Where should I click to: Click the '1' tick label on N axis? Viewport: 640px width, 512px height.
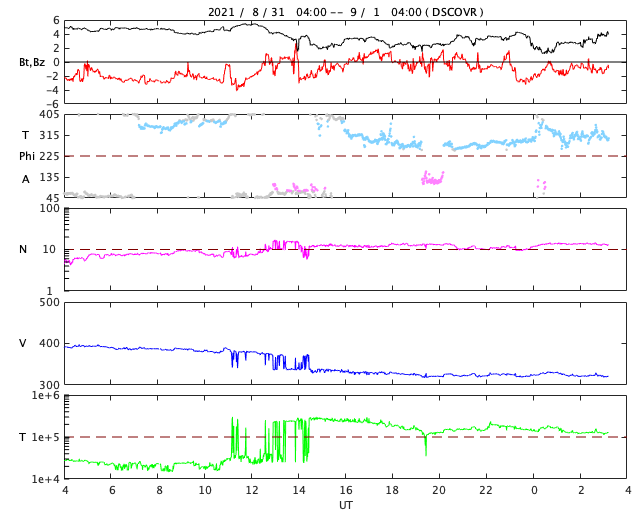coord(49,291)
